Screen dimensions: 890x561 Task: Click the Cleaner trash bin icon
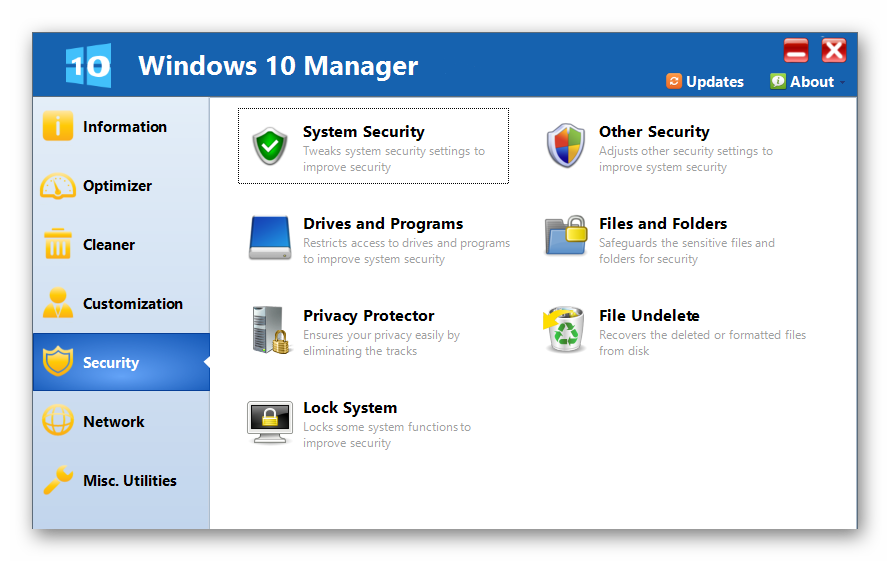[57, 244]
